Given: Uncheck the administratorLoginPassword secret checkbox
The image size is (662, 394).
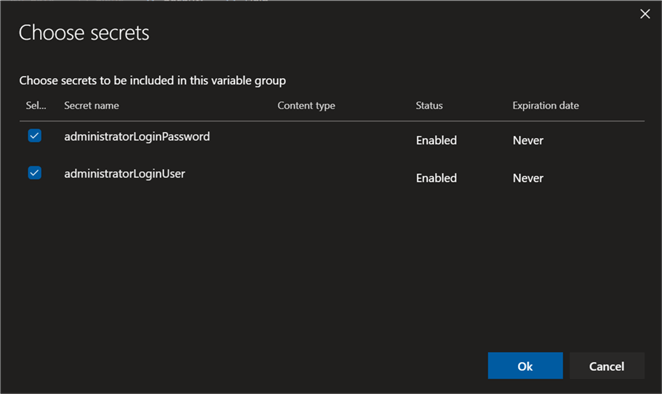Looking at the screenshot, I should [x=35, y=136].
